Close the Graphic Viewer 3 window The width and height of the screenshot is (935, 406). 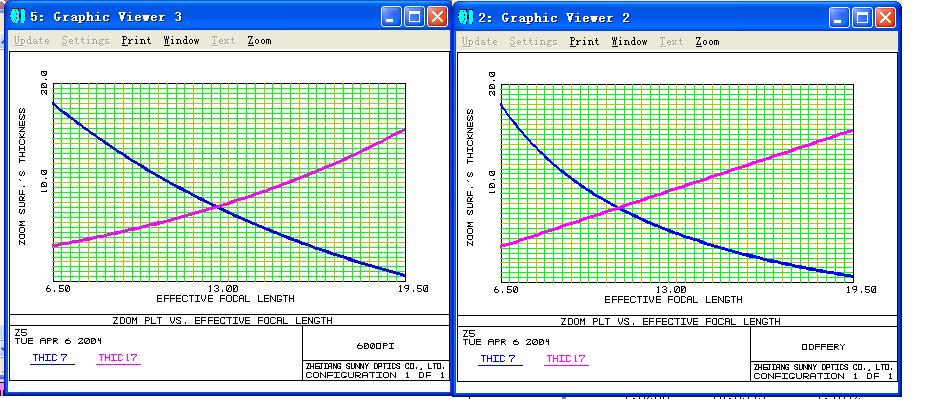point(438,17)
